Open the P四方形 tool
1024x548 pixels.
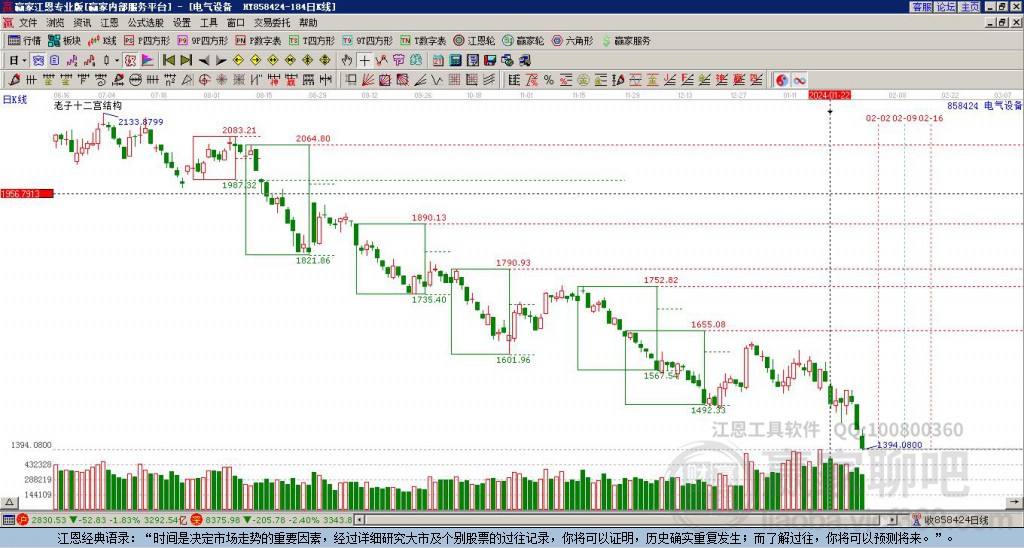[x=147, y=40]
